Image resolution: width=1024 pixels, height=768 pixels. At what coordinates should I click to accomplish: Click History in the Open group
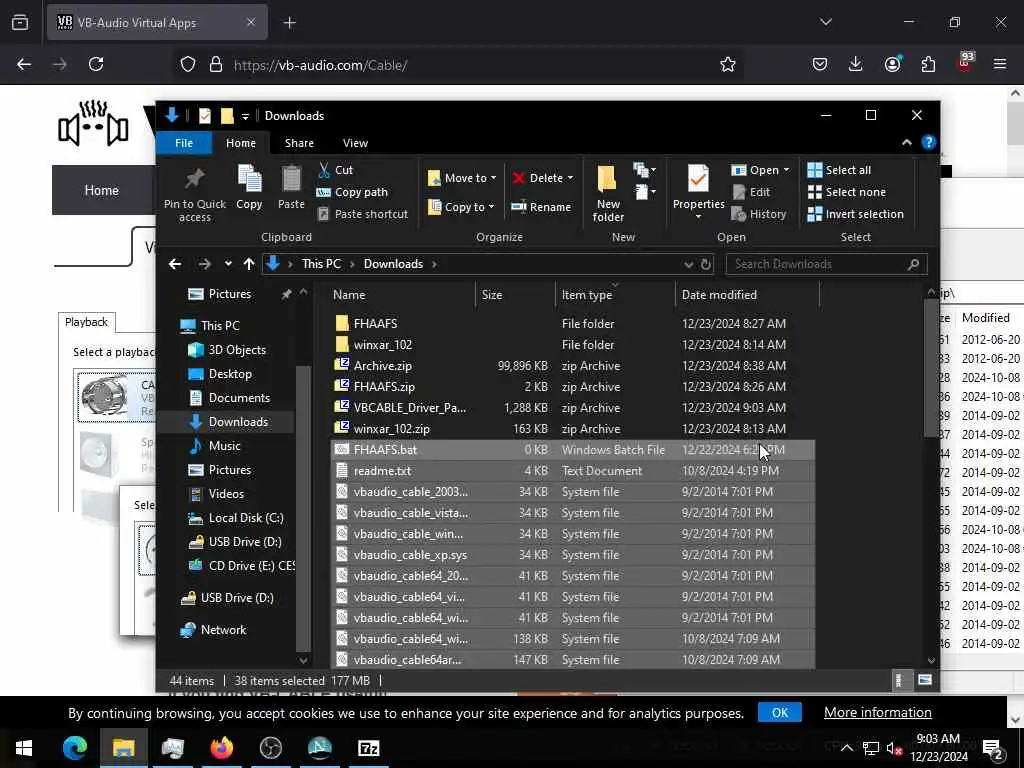(759, 214)
